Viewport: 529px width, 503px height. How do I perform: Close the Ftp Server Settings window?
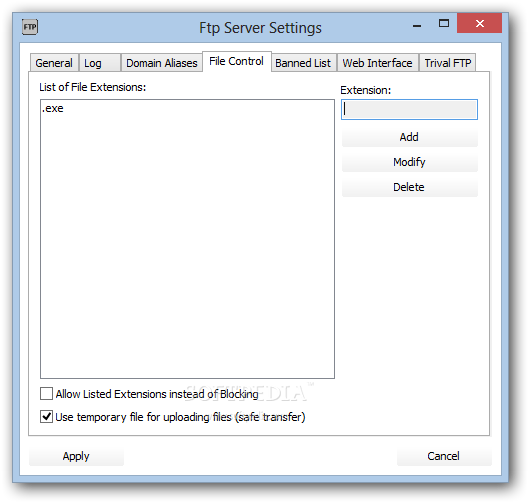(479, 23)
